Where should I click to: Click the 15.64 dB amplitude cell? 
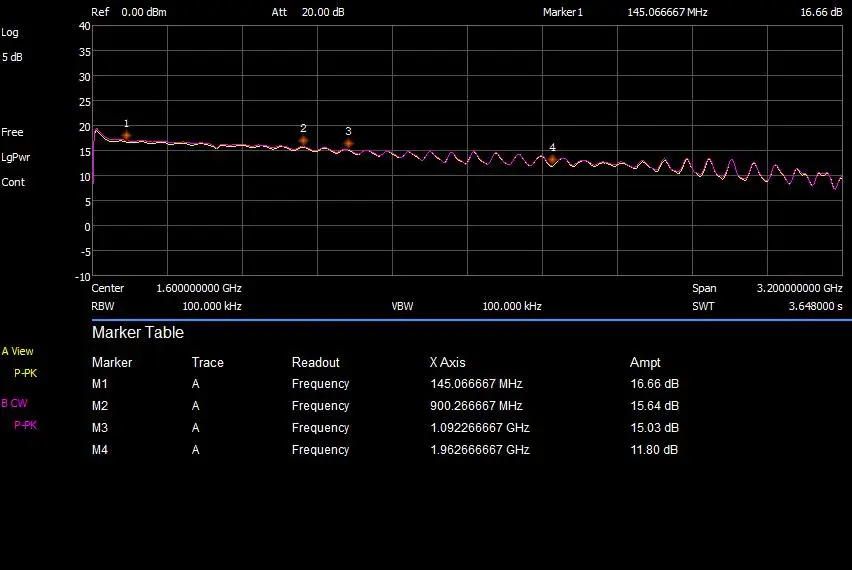[x=654, y=406]
